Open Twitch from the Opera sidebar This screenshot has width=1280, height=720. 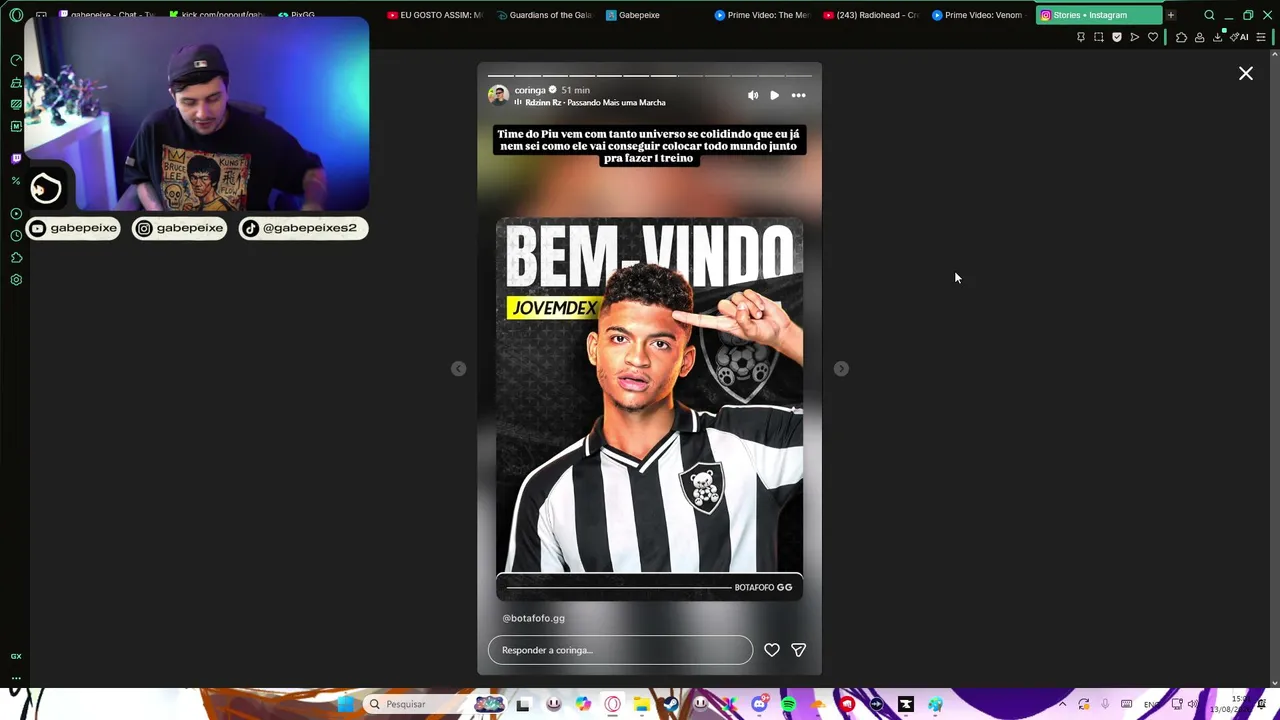tap(16, 158)
